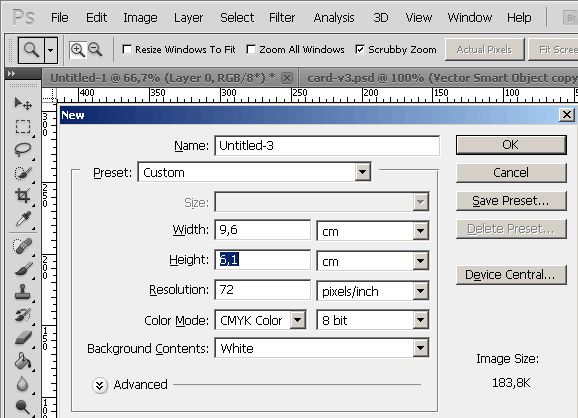Open the Color Mode dropdown

(260, 320)
